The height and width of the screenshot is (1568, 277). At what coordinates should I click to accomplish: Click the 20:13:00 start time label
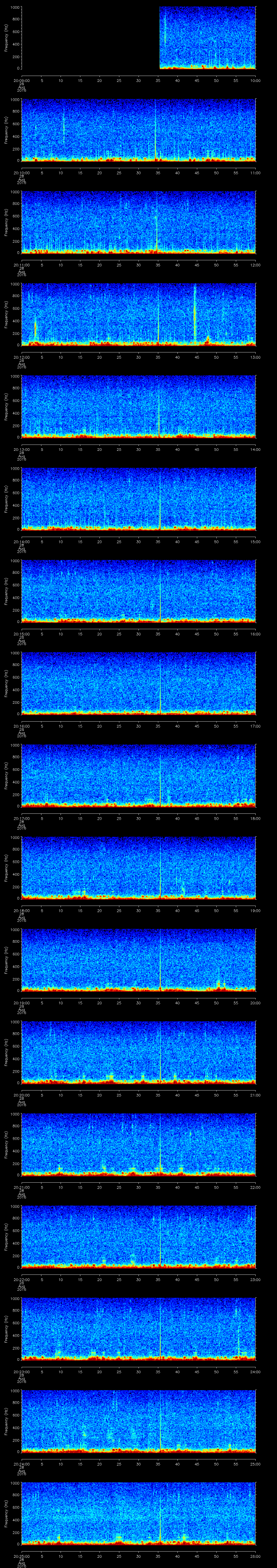21,449
